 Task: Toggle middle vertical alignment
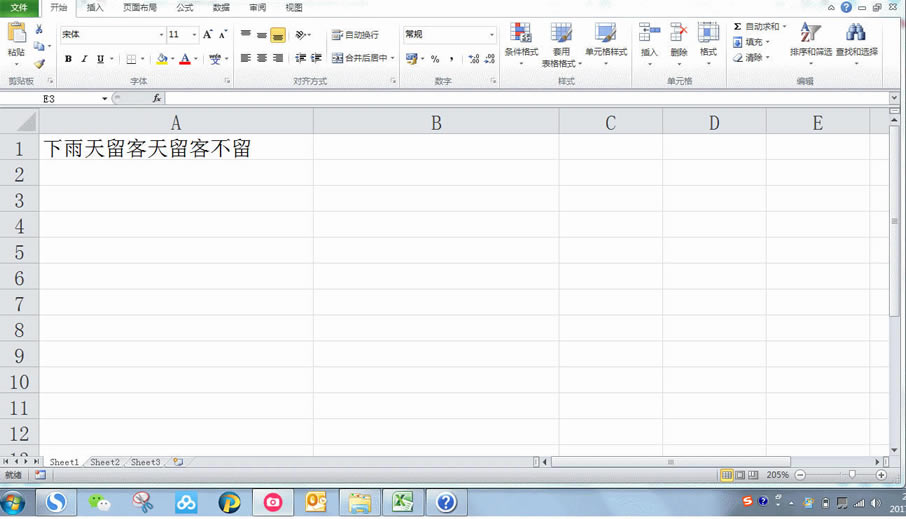[262, 35]
